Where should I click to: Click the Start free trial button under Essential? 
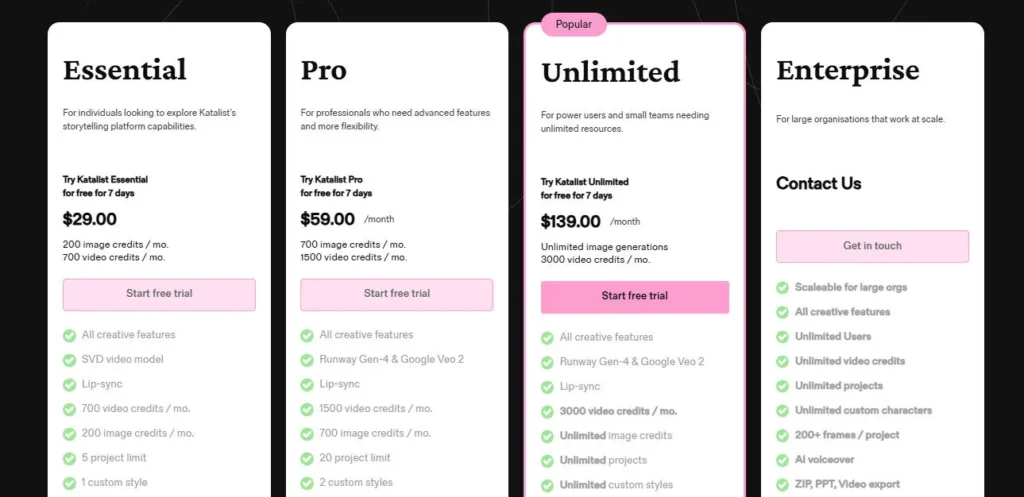[159, 294]
